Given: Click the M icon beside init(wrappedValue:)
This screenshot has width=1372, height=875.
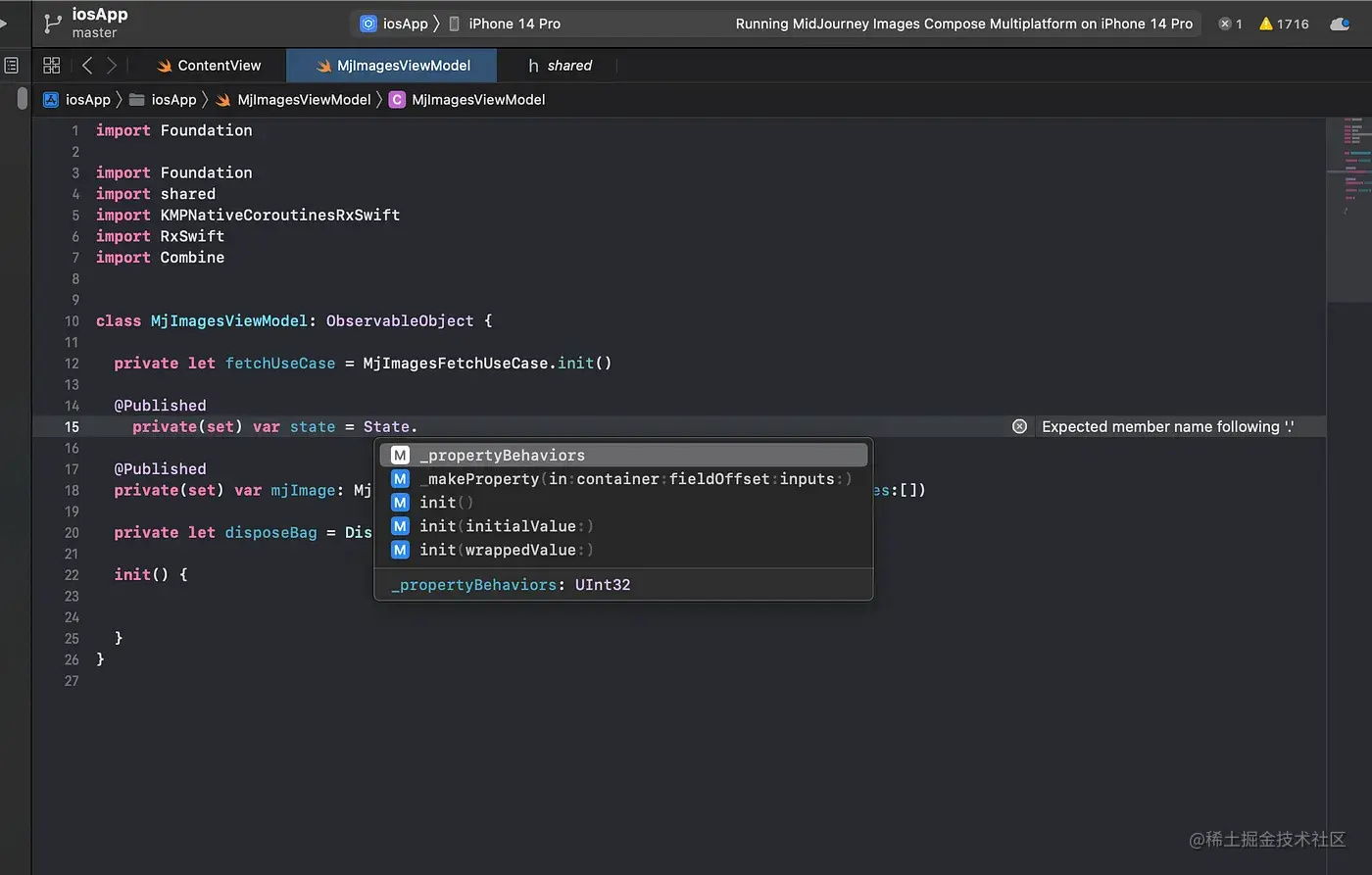Looking at the screenshot, I should pos(400,550).
